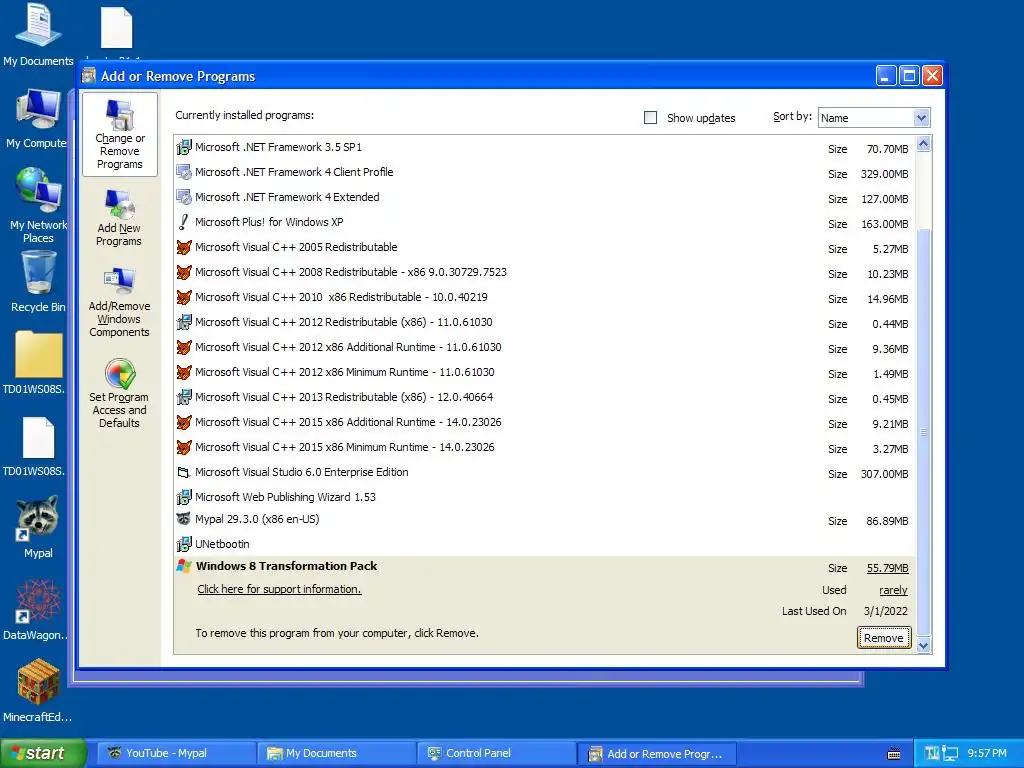The height and width of the screenshot is (768, 1024).
Task: Click the Visual C++ 2012 Redistributable (x86) icon
Action: click(184, 323)
